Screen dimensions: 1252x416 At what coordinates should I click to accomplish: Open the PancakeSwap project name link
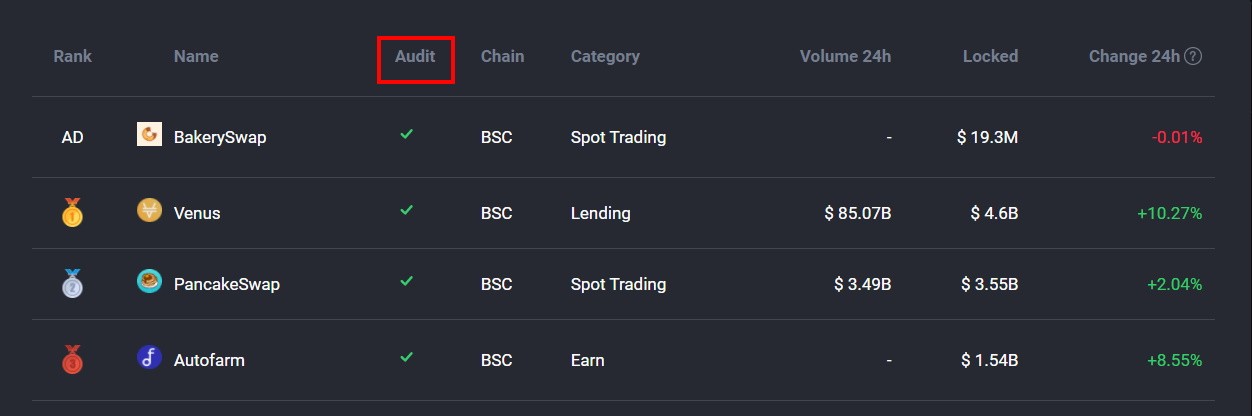tap(227, 285)
